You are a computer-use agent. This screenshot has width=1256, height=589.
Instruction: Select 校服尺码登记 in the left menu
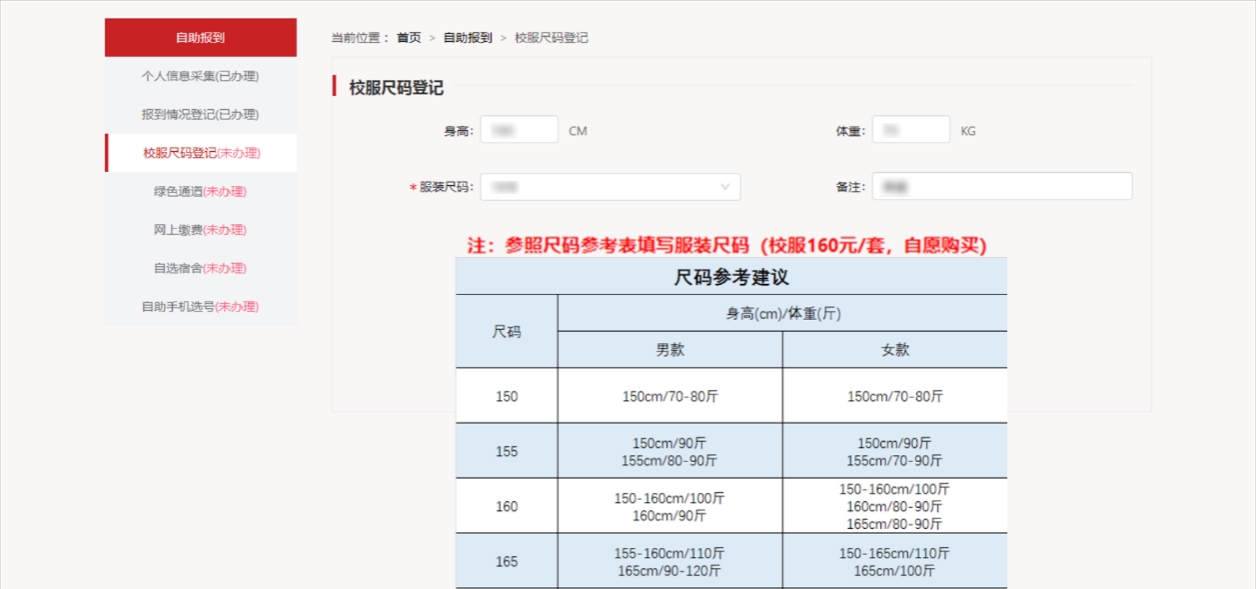(201, 153)
